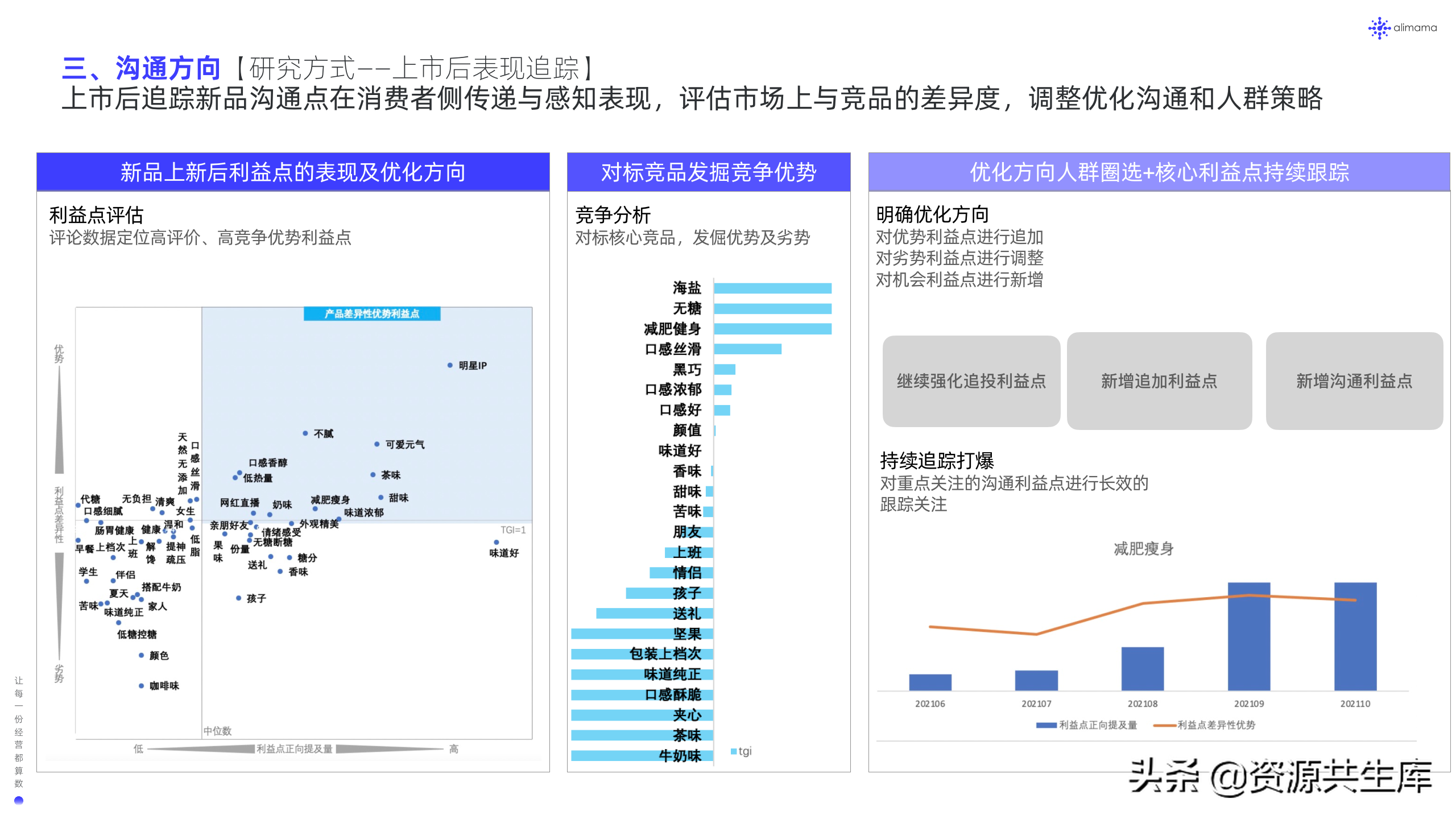Click the 明星IP data point label
Screen dimensions: 1456x819
tap(472, 366)
